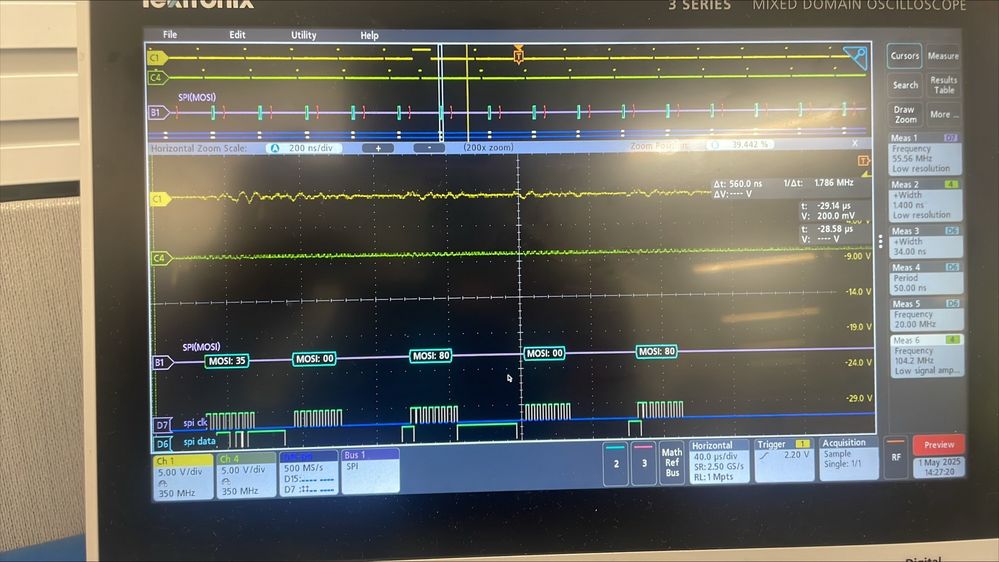Click the spi data label
999x562 pixels.
coord(199,441)
